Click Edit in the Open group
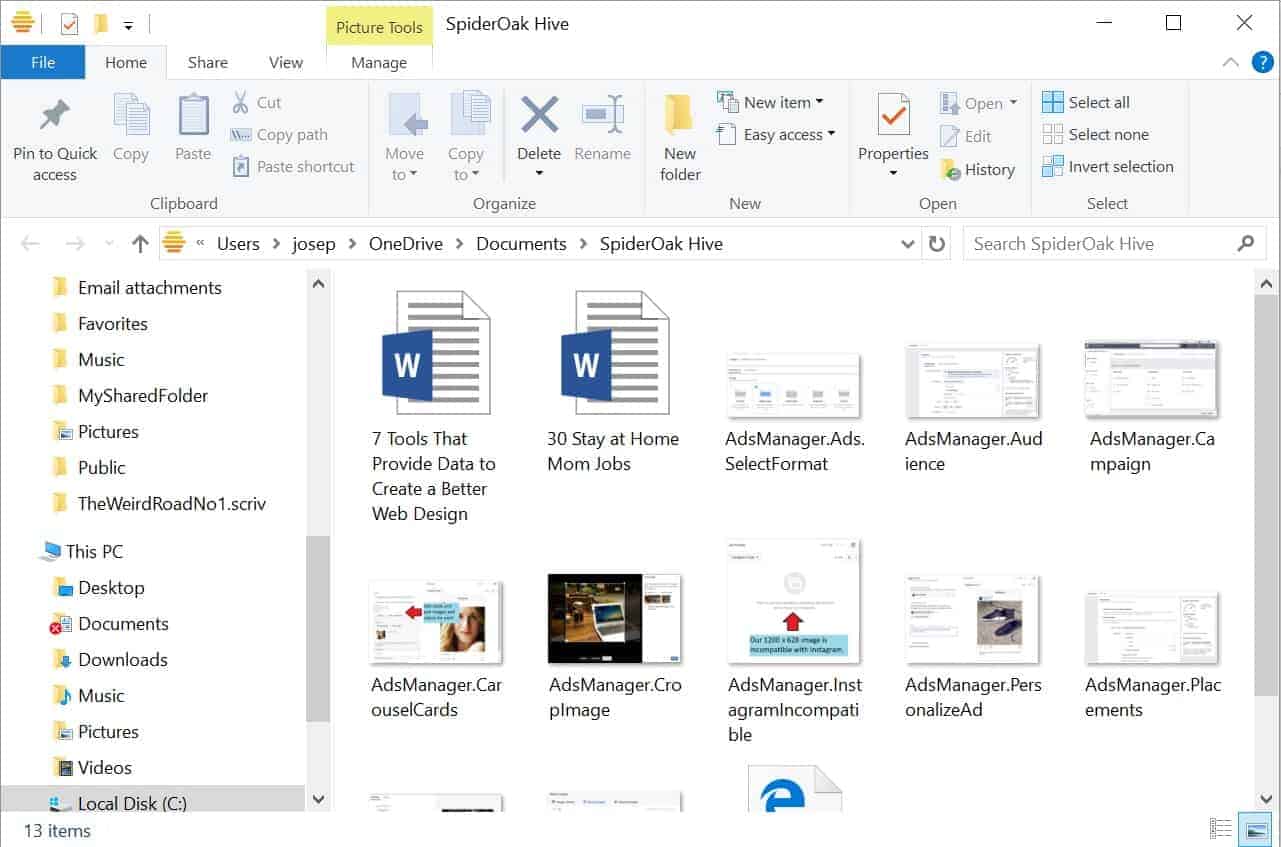The width and height of the screenshot is (1281, 847). coord(966,136)
